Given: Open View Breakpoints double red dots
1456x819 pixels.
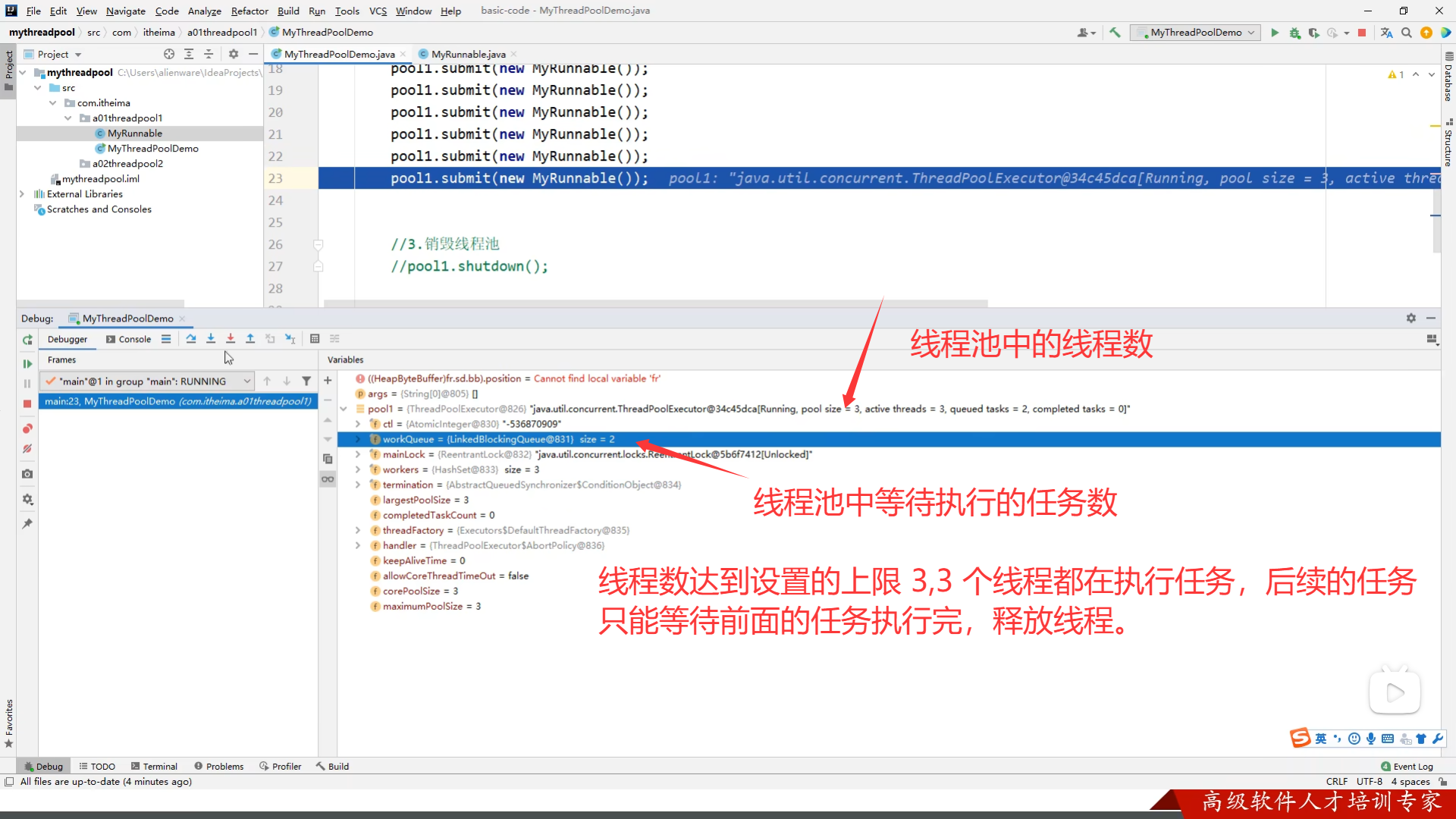Looking at the screenshot, I should click(27, 428).
